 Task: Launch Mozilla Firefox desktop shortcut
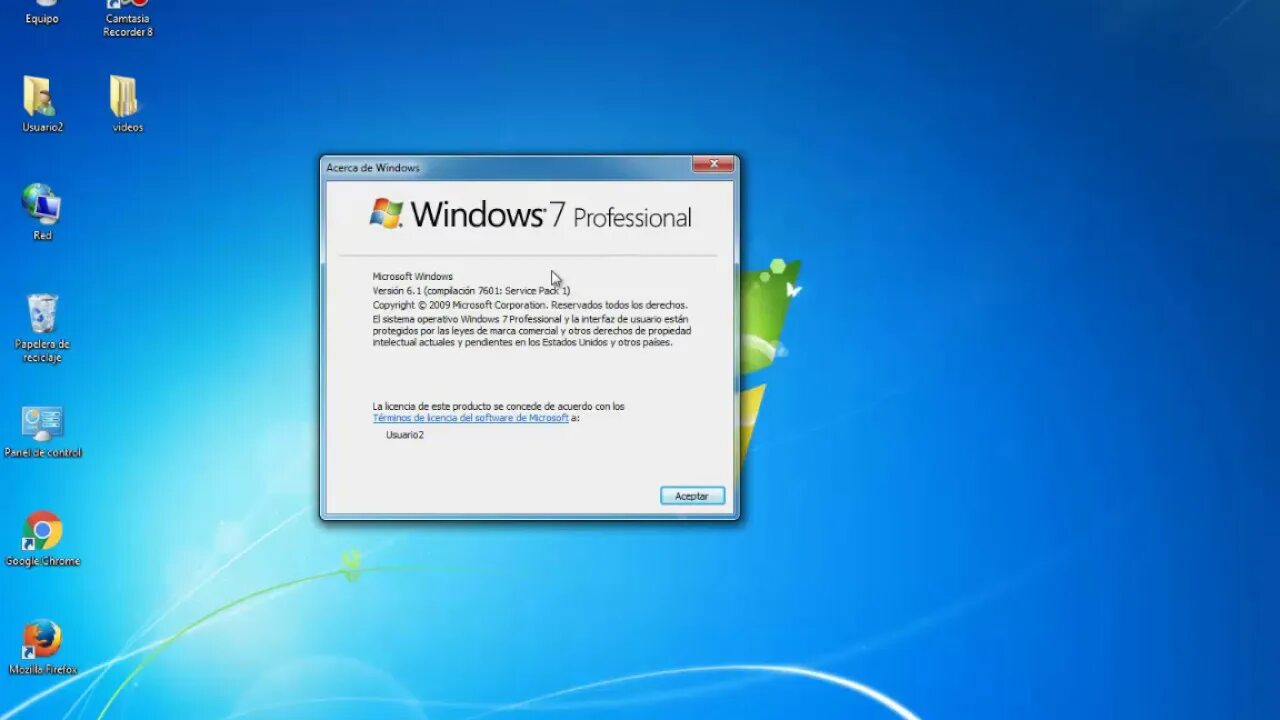42,648
